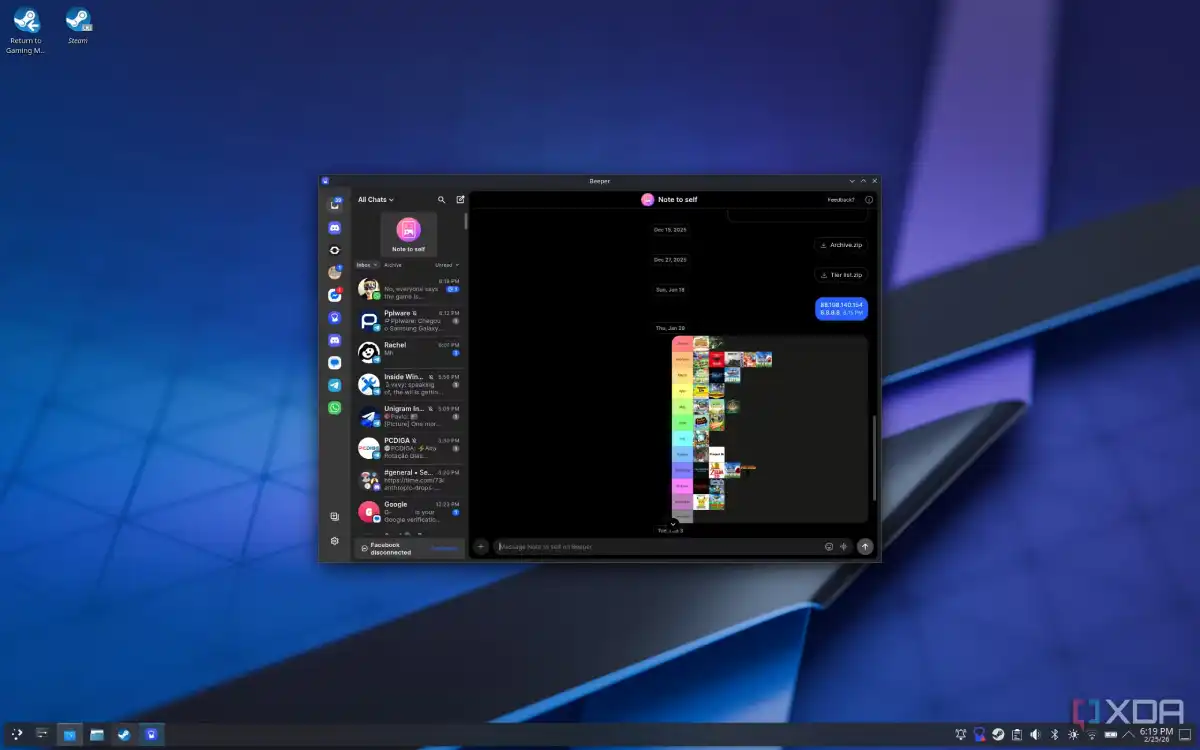Download the Tier list.zip attachment

coord(840,274)
